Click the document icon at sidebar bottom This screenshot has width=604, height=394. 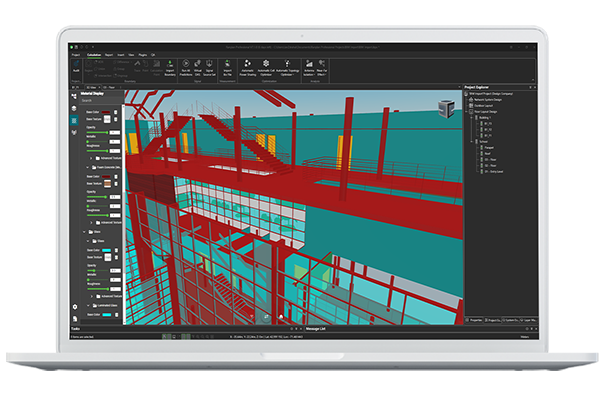(x=75, y=319)
